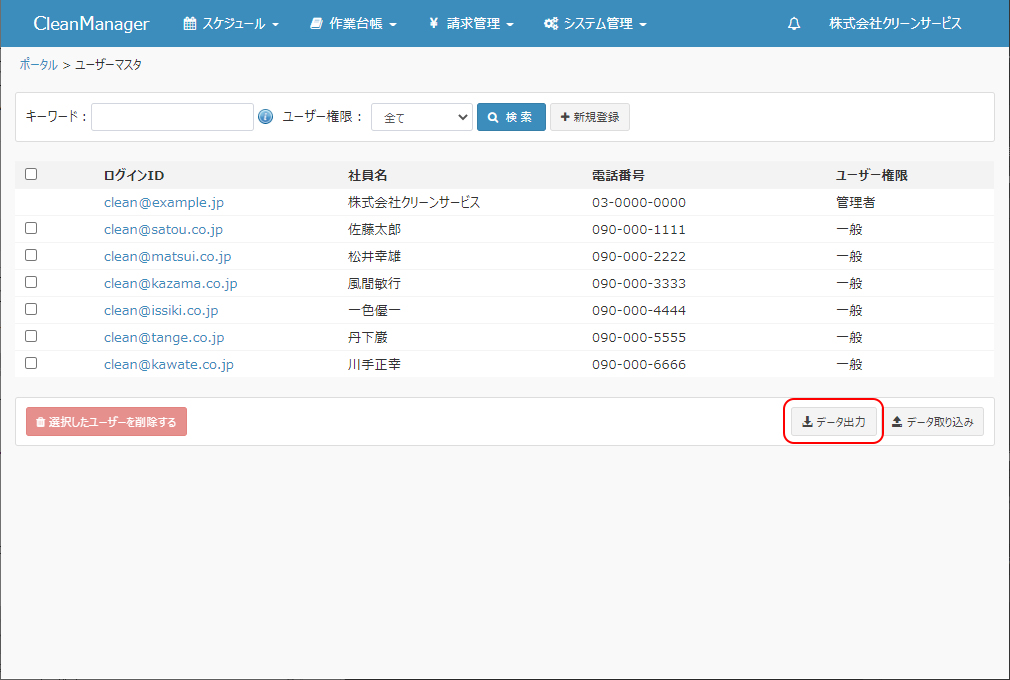1010x680 pixels.
Task: Select the checkbox for 川手正幸 row
Action: [x=31, y=363]
